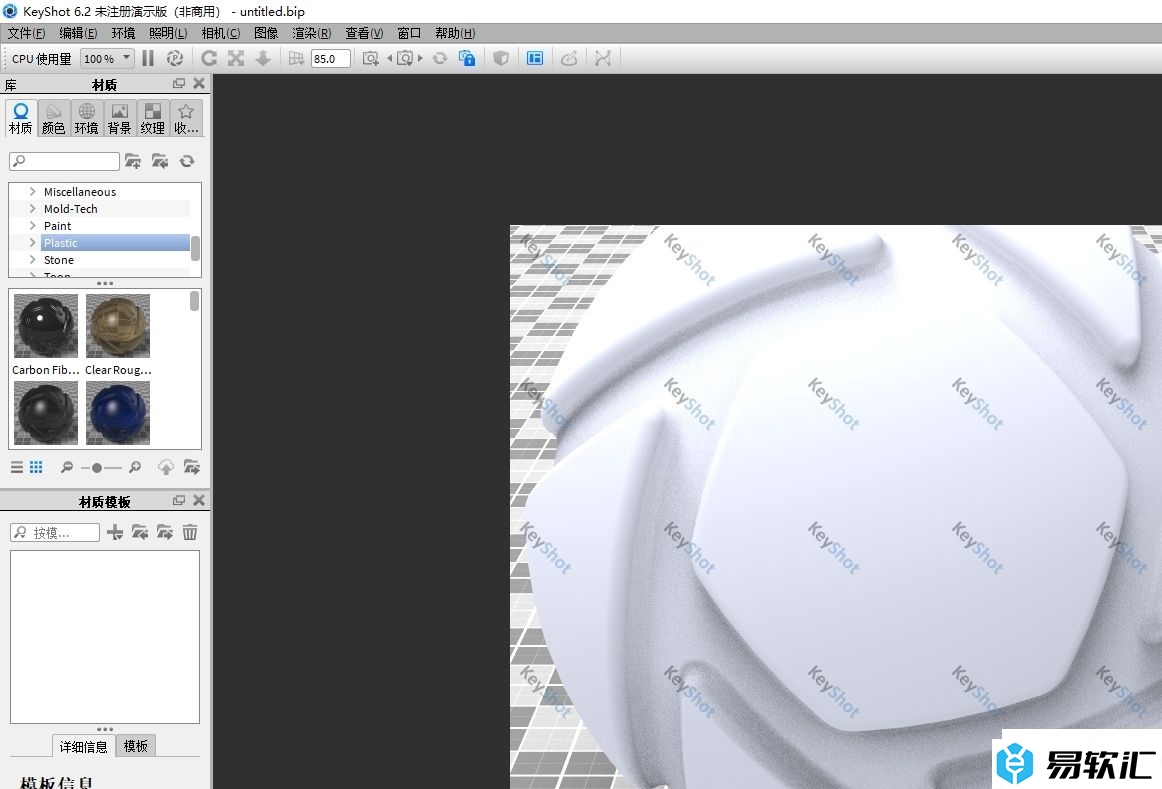Image resolution: width=1162 pixels, height=789 pixels.
Task: Select the Mold-Tech folder in the tree
Action: pos(70,209)
